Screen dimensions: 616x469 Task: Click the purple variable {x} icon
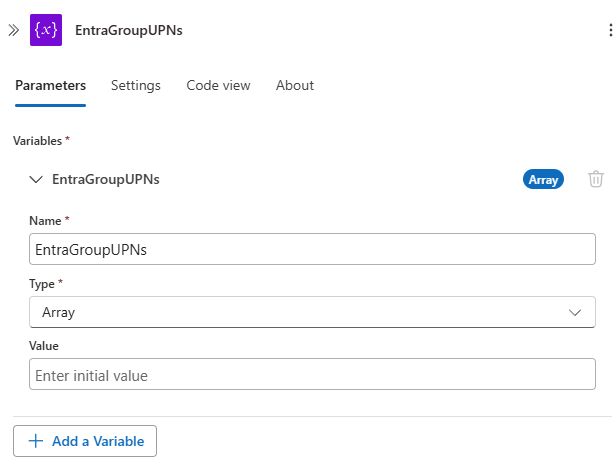coord(46,30)
